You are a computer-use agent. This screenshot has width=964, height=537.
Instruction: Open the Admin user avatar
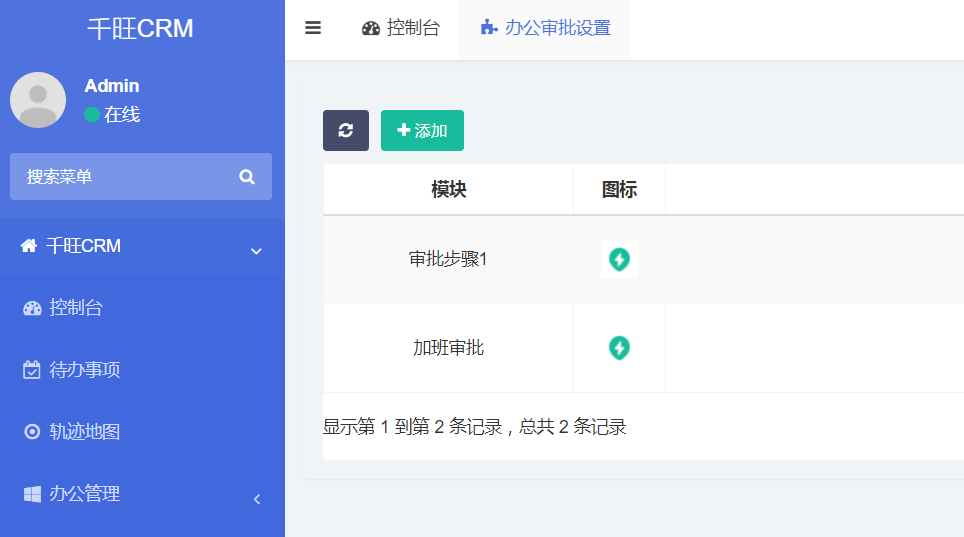pos(38,100)
